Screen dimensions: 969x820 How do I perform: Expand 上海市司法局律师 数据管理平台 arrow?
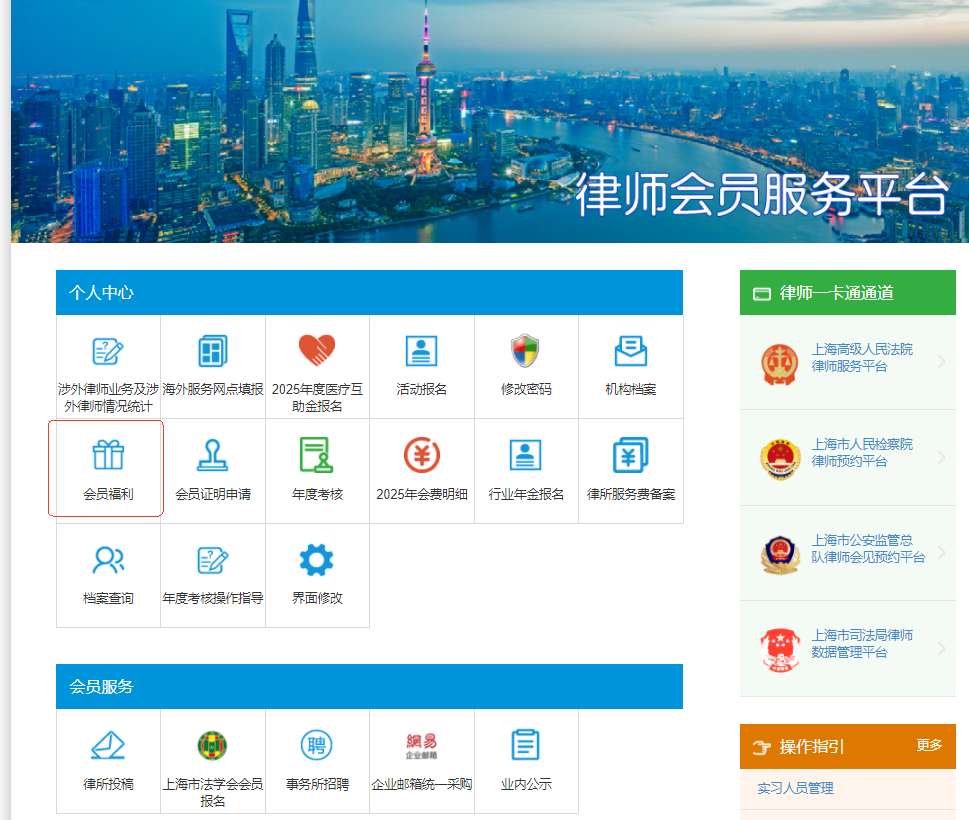click(x=941, y=648)
